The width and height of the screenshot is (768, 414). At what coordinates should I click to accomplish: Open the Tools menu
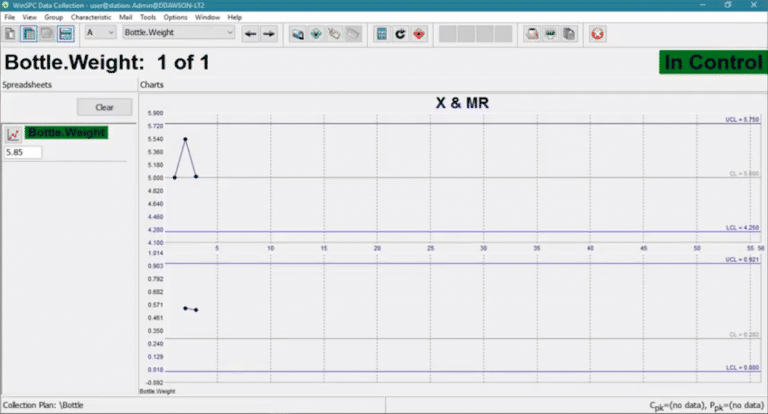(148, 17)
